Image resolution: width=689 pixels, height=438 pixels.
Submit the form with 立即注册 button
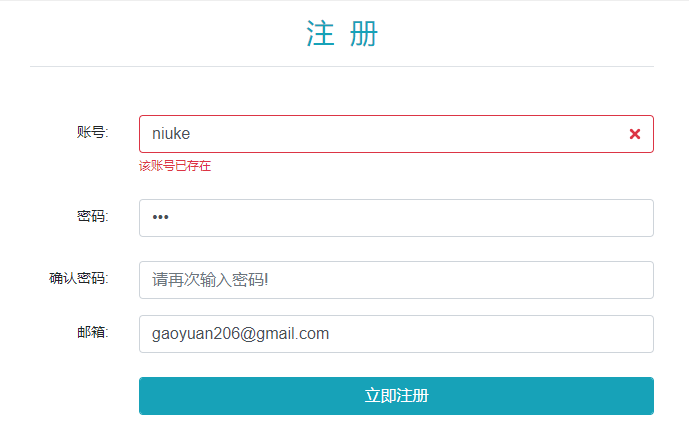click(x=396, y=396)
